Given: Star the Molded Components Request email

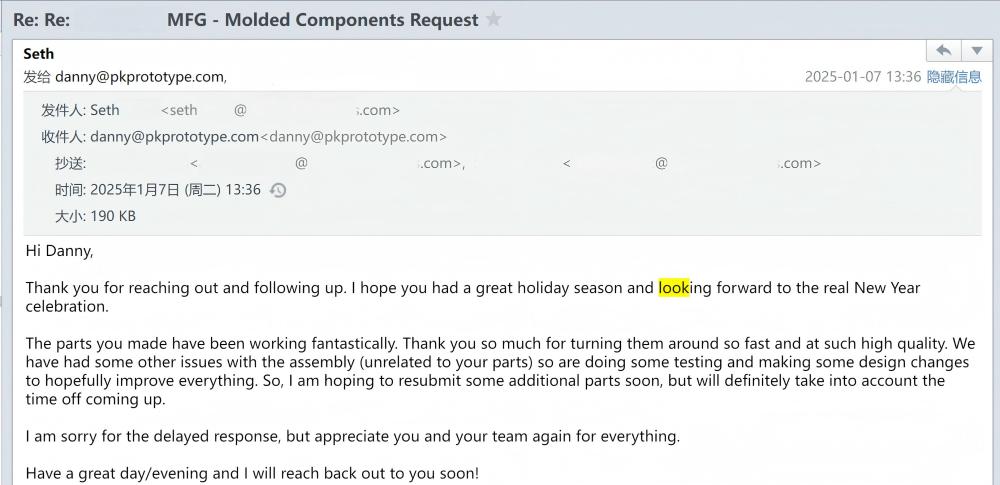Looking at the screenshot, I should [493, 20].
